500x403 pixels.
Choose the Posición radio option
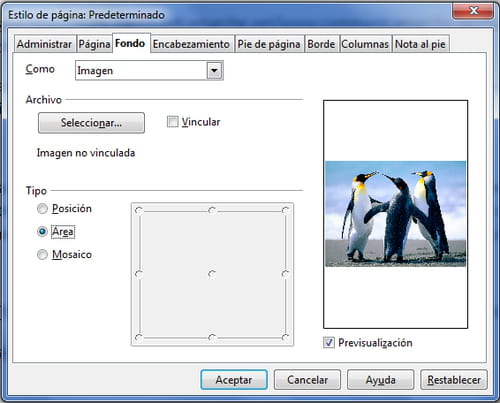(x=42, y=209)
